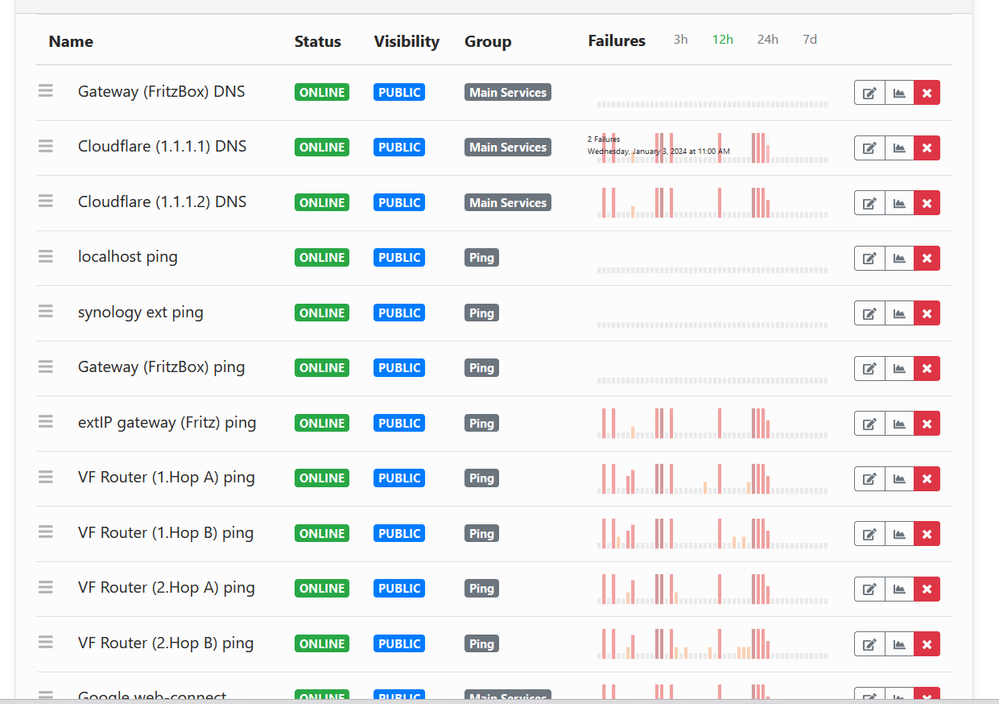This screenshot has height=704, width=999.
Task: Click Main Services group badge for Cloudflare (1.1.1.2) DNS
Action: (x=508, y=203)
